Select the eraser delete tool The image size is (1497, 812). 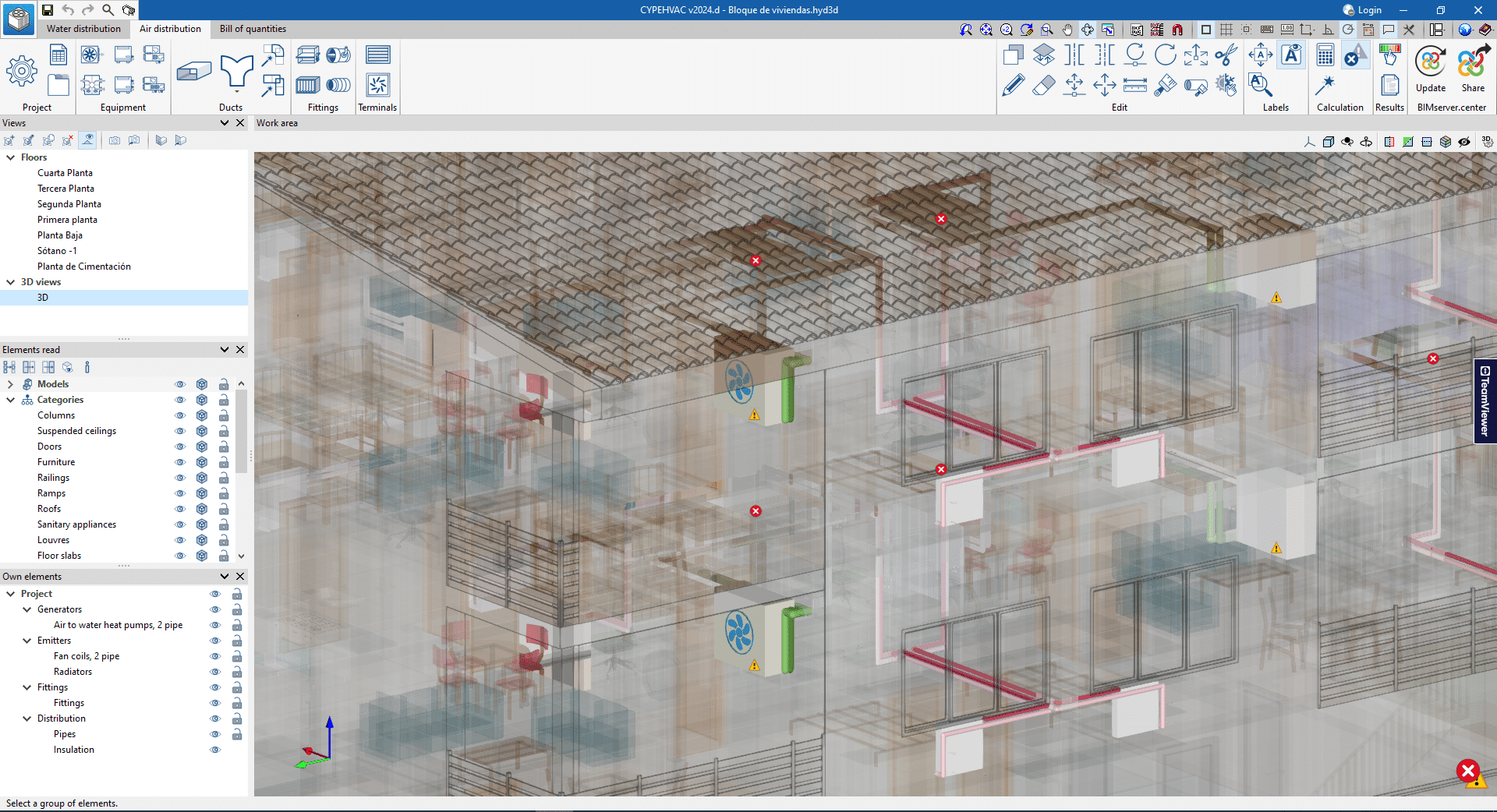pos(1043,85)
